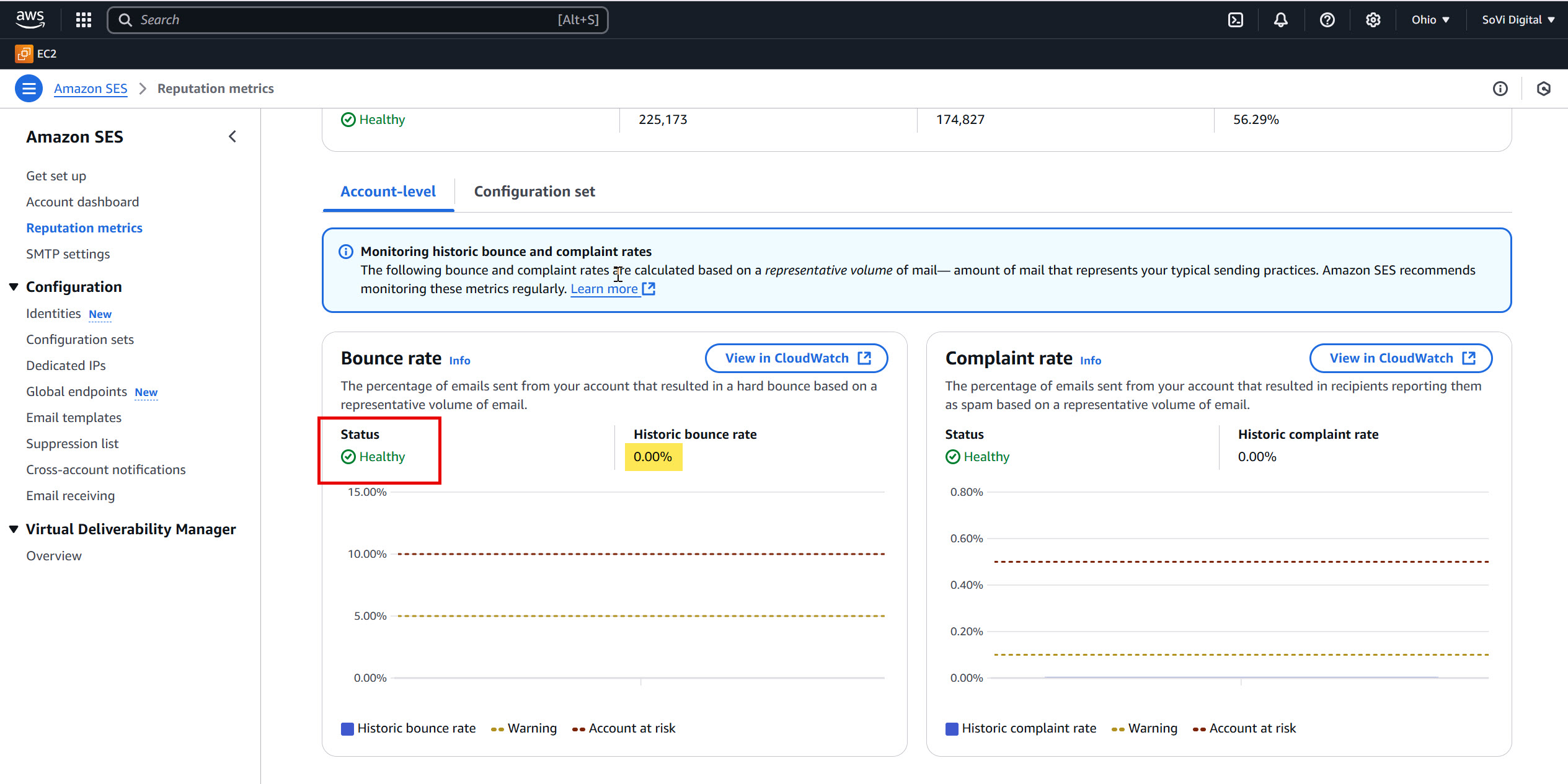Open Overview under Virtual Deliverability Manager
The width and height of the screenshot is (1568, 784).
54,556
